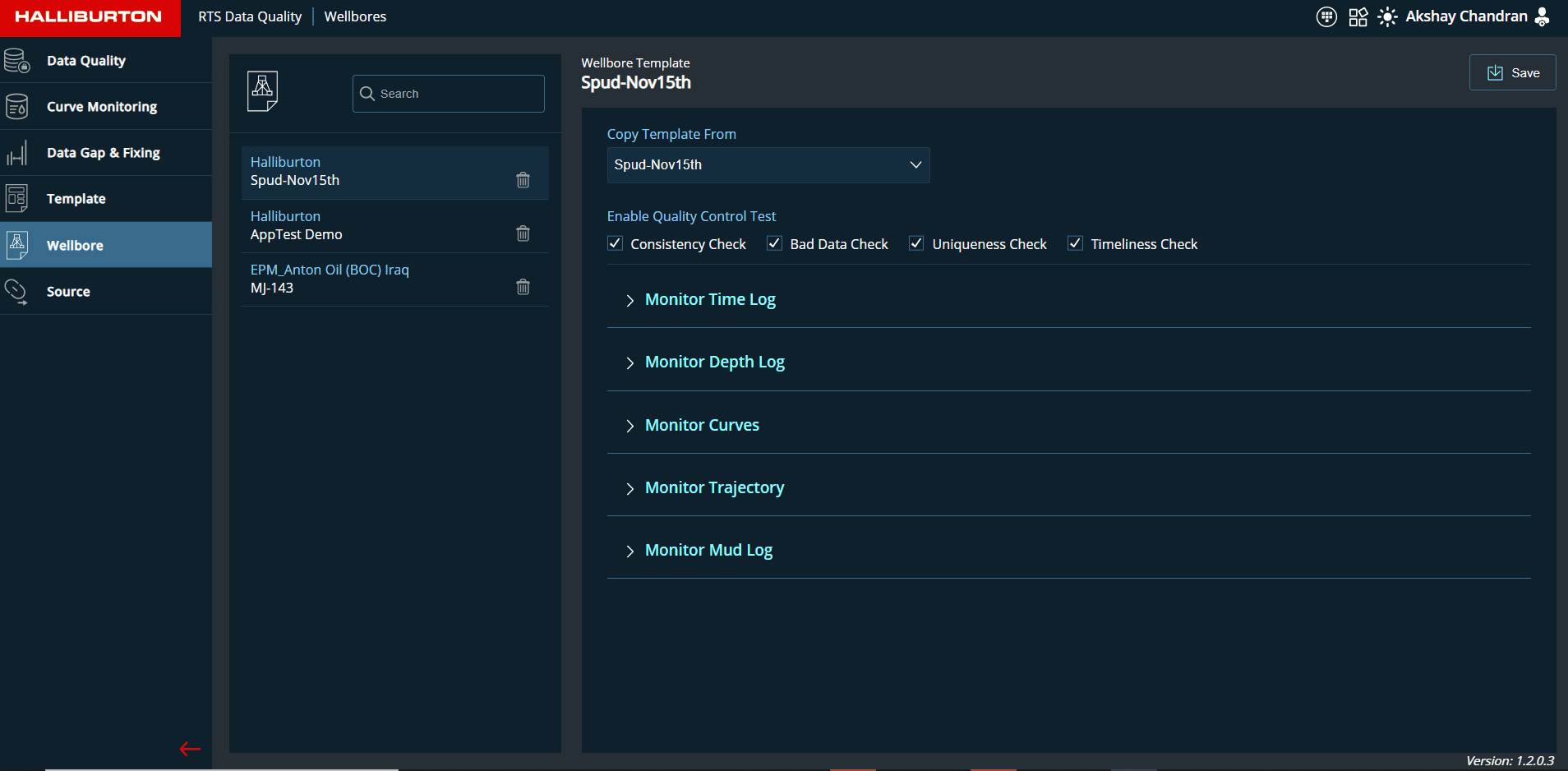
Task: Expand the Monitor Mud Log section
Action: [x=708, y=551]
